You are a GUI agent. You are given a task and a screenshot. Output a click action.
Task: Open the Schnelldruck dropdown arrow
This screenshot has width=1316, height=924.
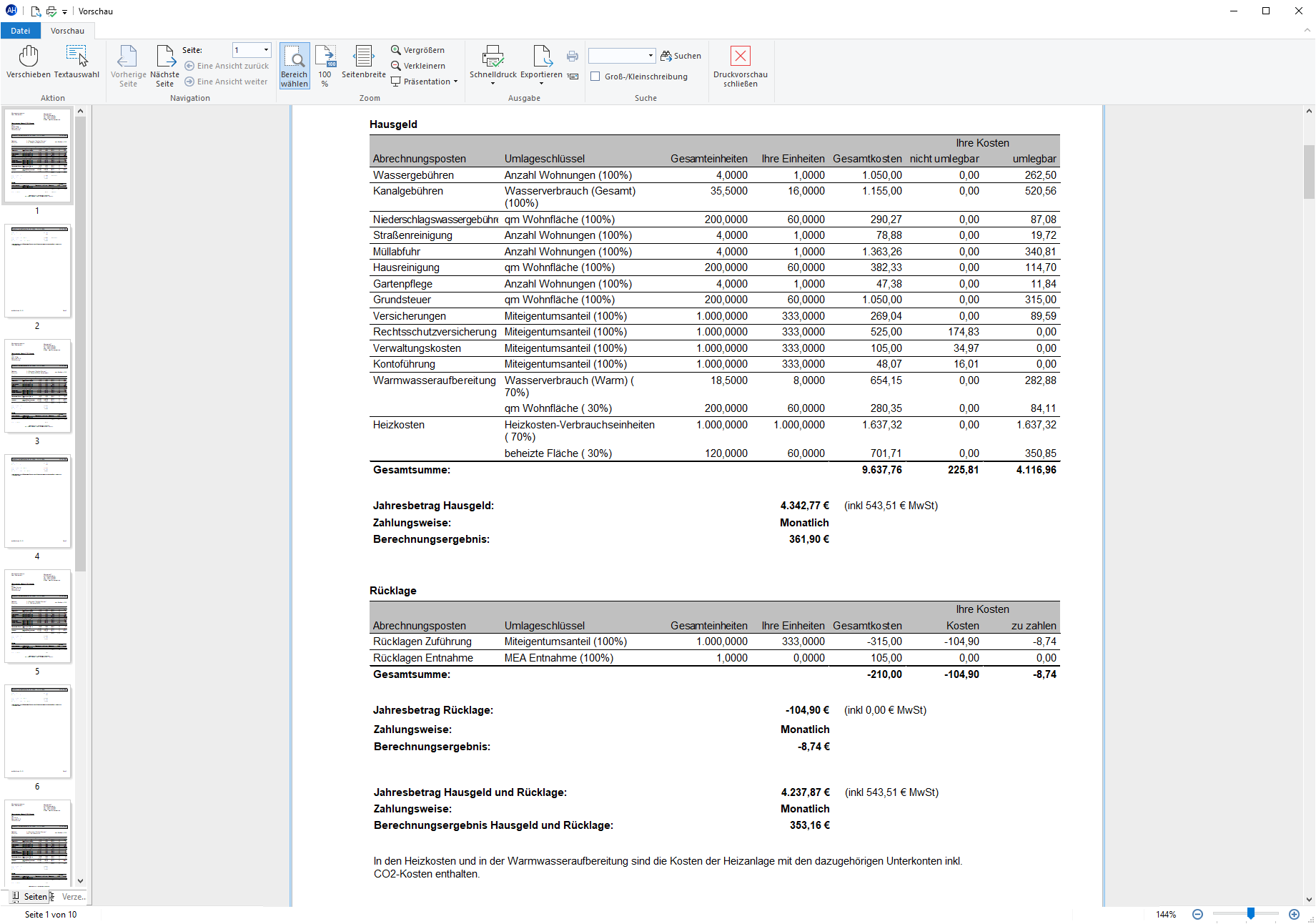493,84
